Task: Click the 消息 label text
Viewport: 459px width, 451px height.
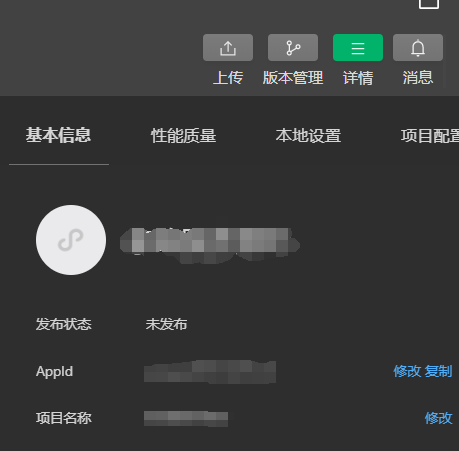Action: pyautogui.click(x=418, y=78)
